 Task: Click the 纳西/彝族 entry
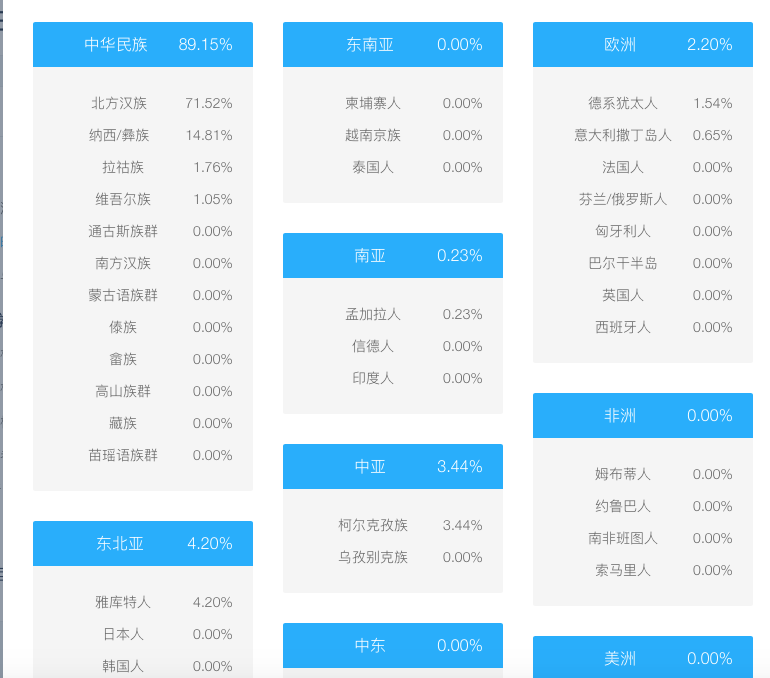pyautogui.click(x=142, y=135)
